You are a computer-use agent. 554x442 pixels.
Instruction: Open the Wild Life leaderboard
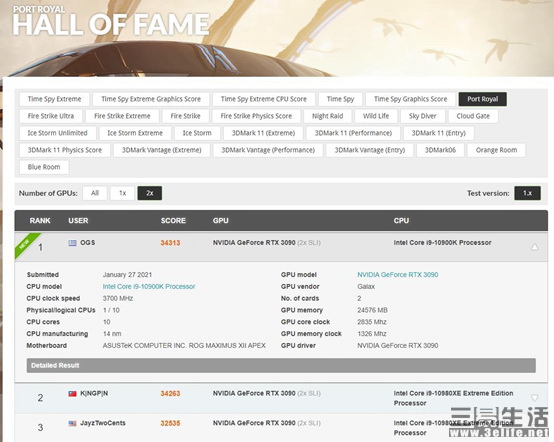(x=376, y=116)
